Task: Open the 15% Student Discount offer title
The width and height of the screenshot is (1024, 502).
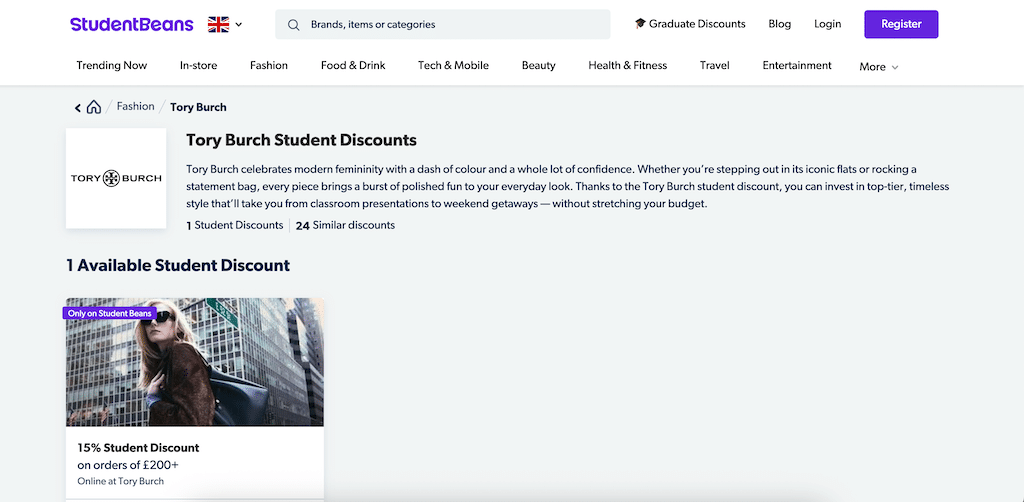Action: tap(138, 448)
